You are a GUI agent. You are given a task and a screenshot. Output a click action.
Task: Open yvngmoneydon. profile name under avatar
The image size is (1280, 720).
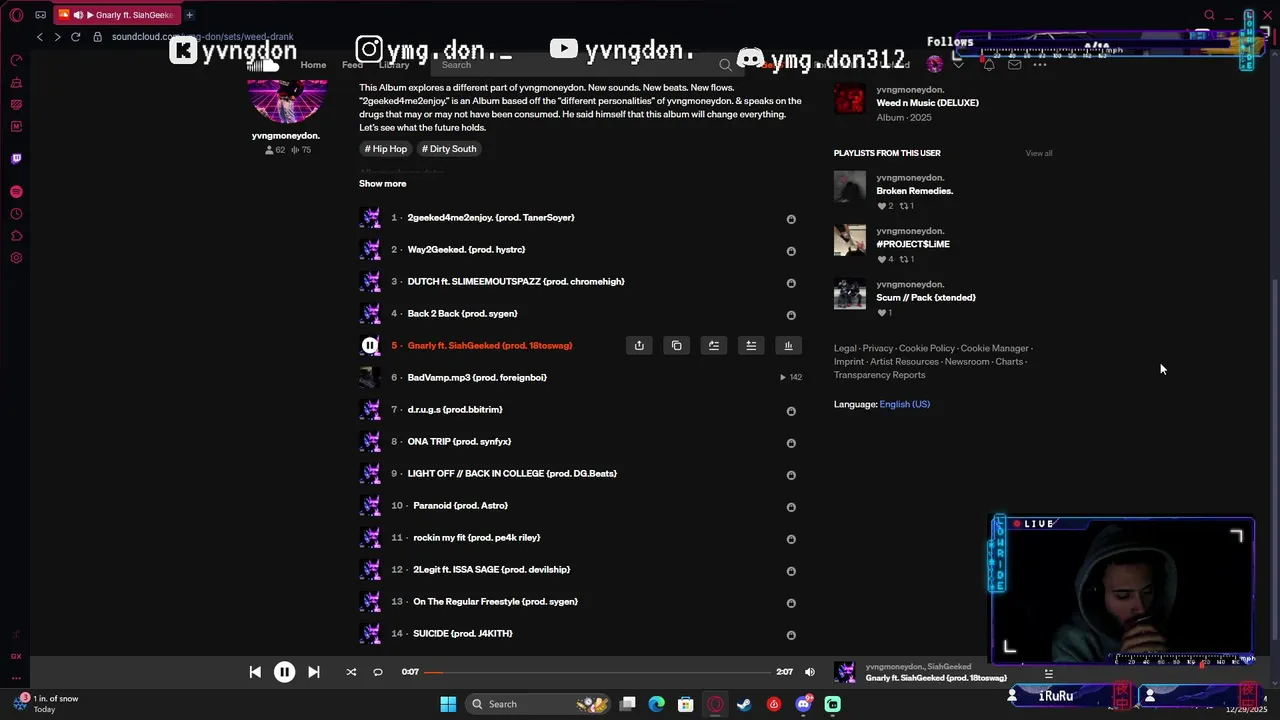(x=286, y=135)
